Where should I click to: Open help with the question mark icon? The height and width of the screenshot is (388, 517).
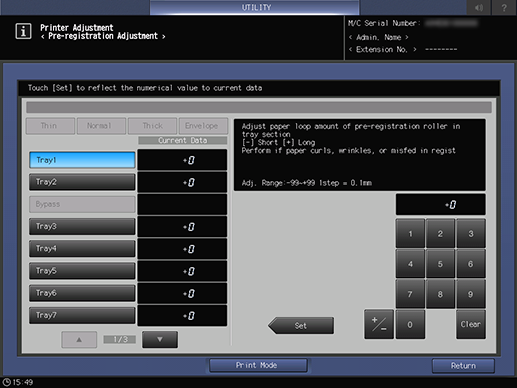click(504, 7)
